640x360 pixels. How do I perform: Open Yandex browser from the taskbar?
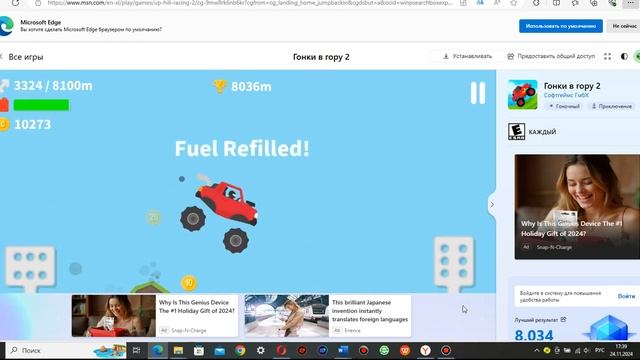pyautogui.click(x=425, y=350)
